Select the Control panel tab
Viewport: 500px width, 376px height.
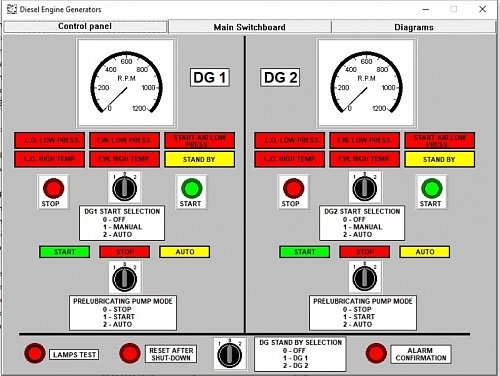(x=85, y=26)
